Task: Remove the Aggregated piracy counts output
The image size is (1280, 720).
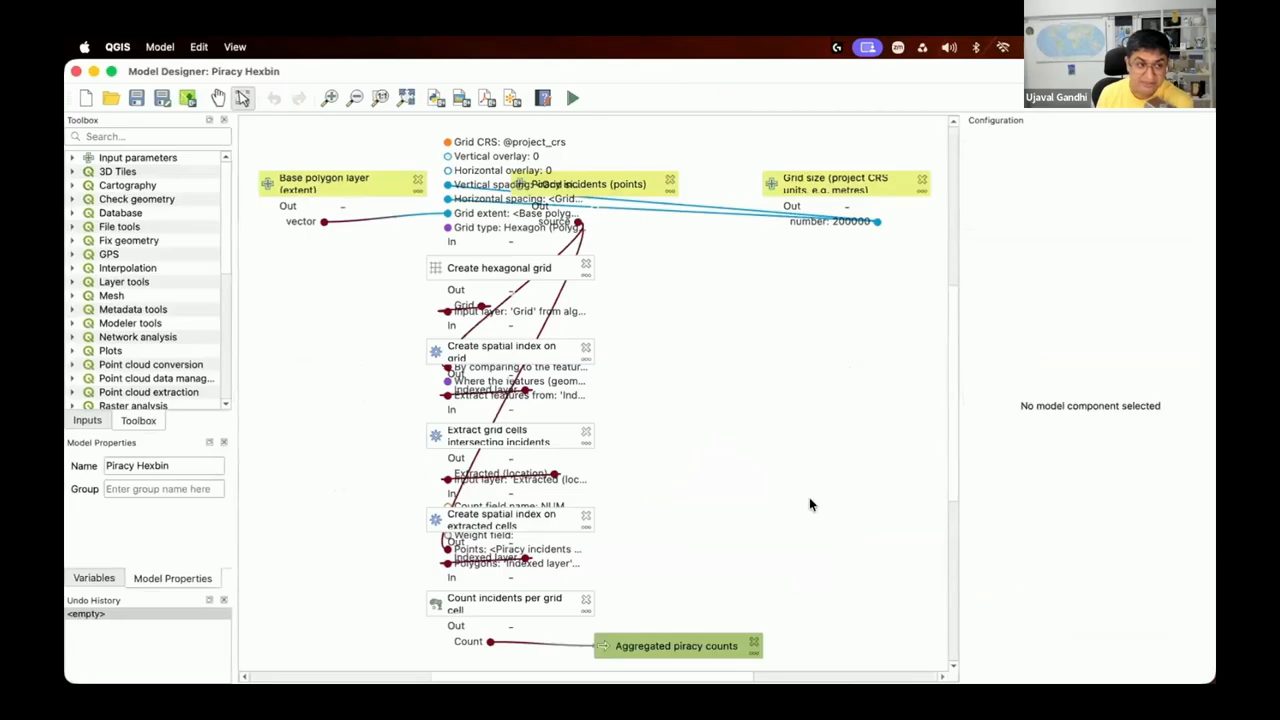Action: pos(754,642)
